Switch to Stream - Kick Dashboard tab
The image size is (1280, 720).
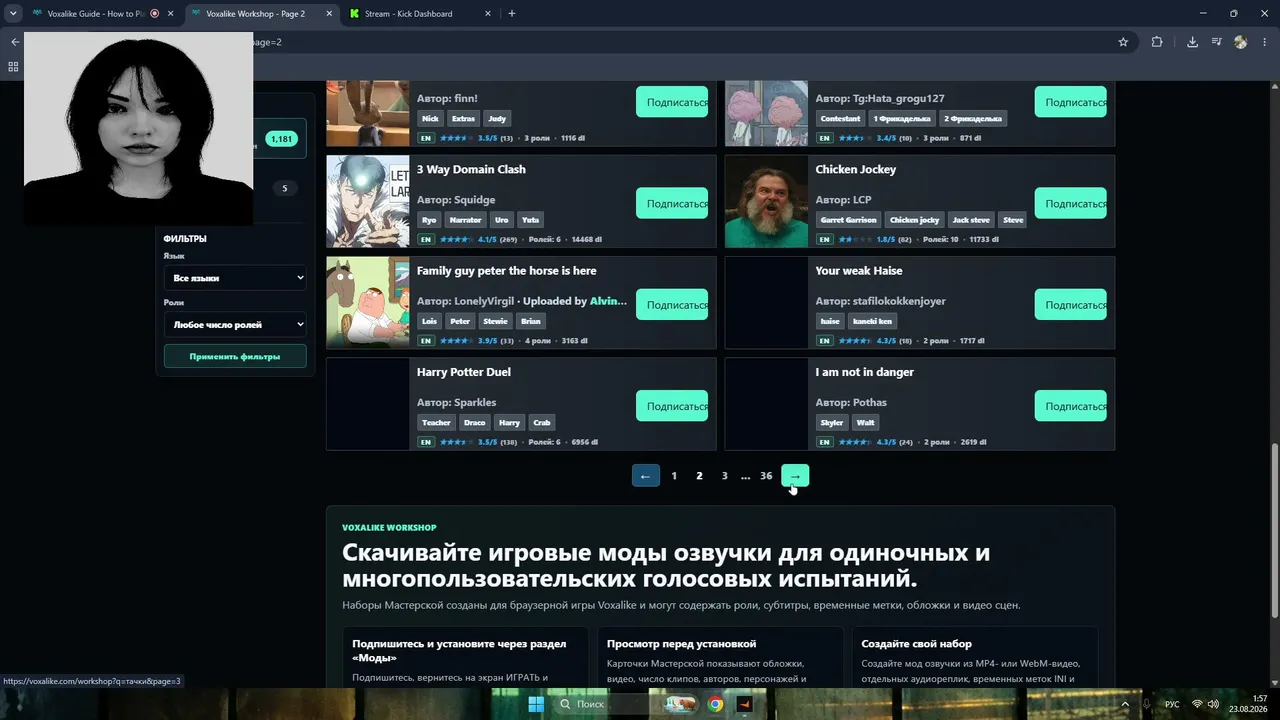pyautogui.click(x=408, y=14)
